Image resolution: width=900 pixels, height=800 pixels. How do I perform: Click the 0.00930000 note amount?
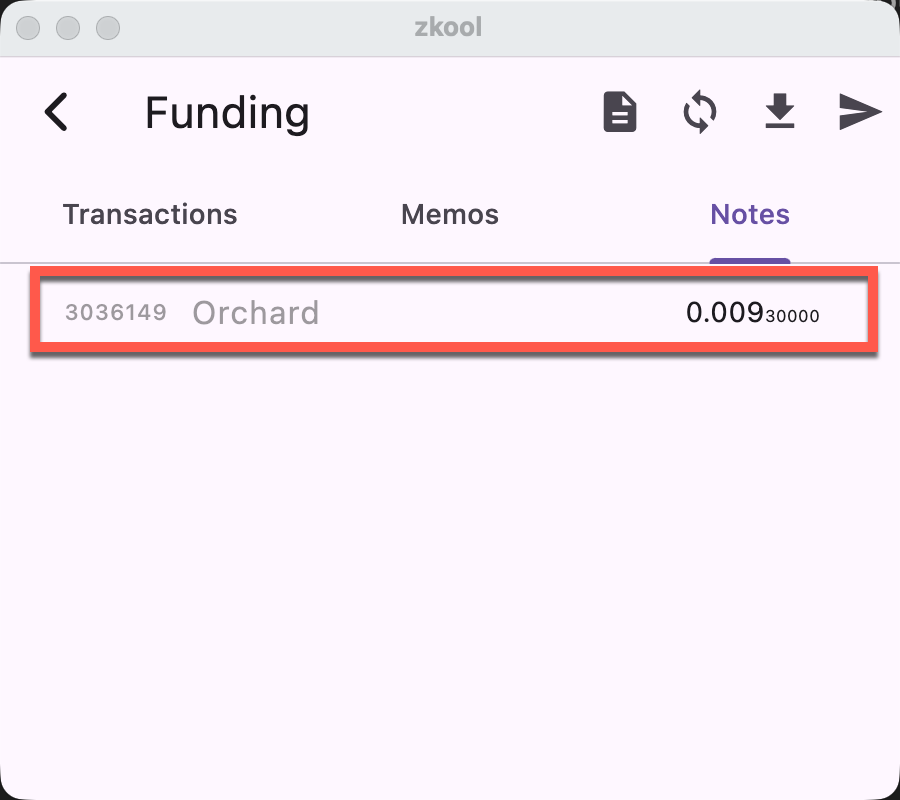pyautogui.click(x=752, y=313)
